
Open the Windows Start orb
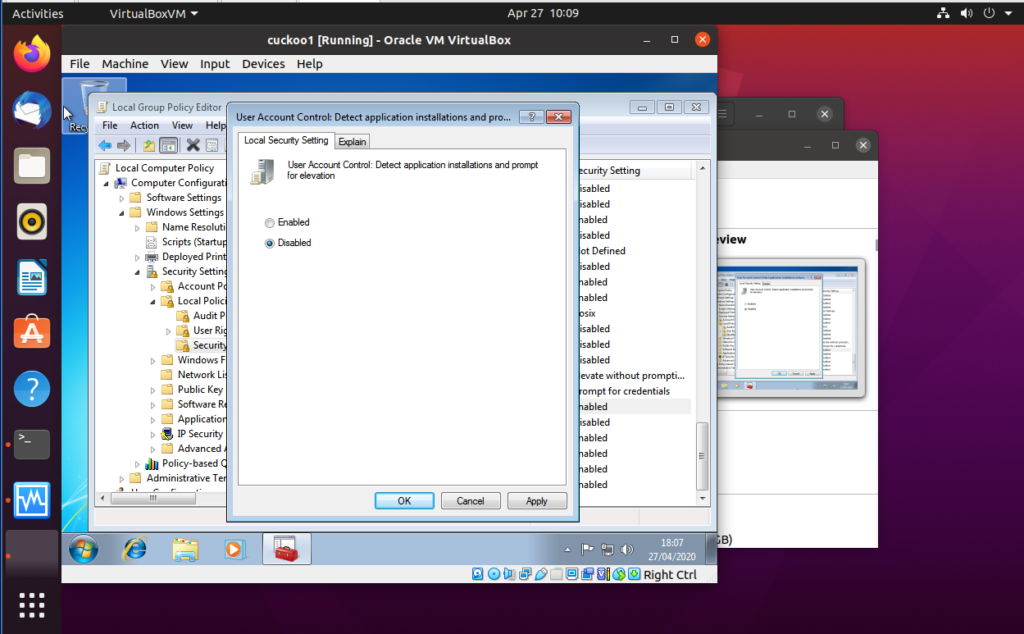82,548
